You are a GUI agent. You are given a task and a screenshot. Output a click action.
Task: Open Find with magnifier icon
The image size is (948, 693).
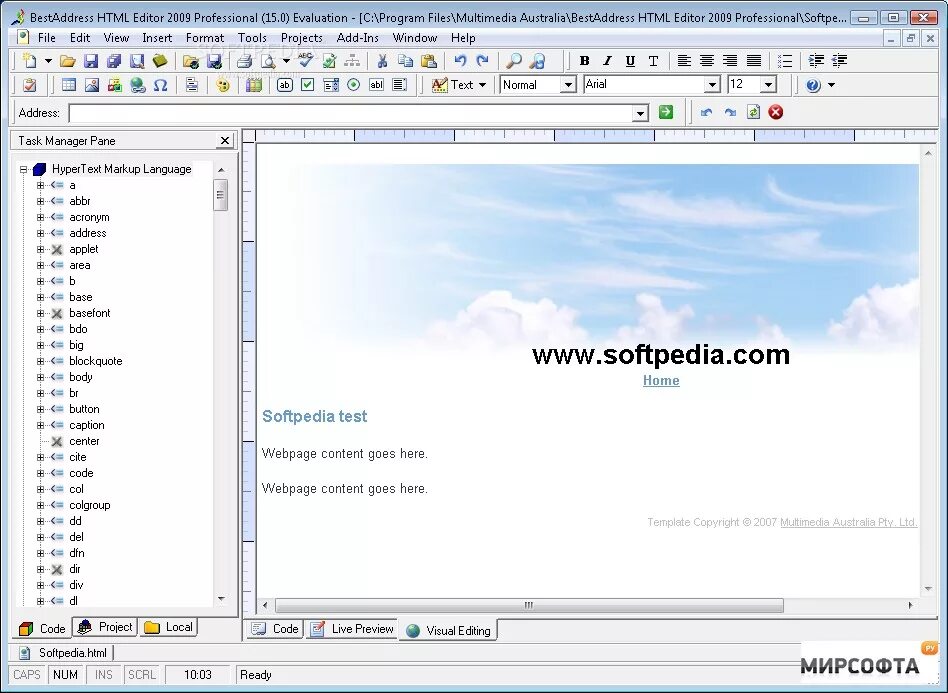[x=513, y=60]
